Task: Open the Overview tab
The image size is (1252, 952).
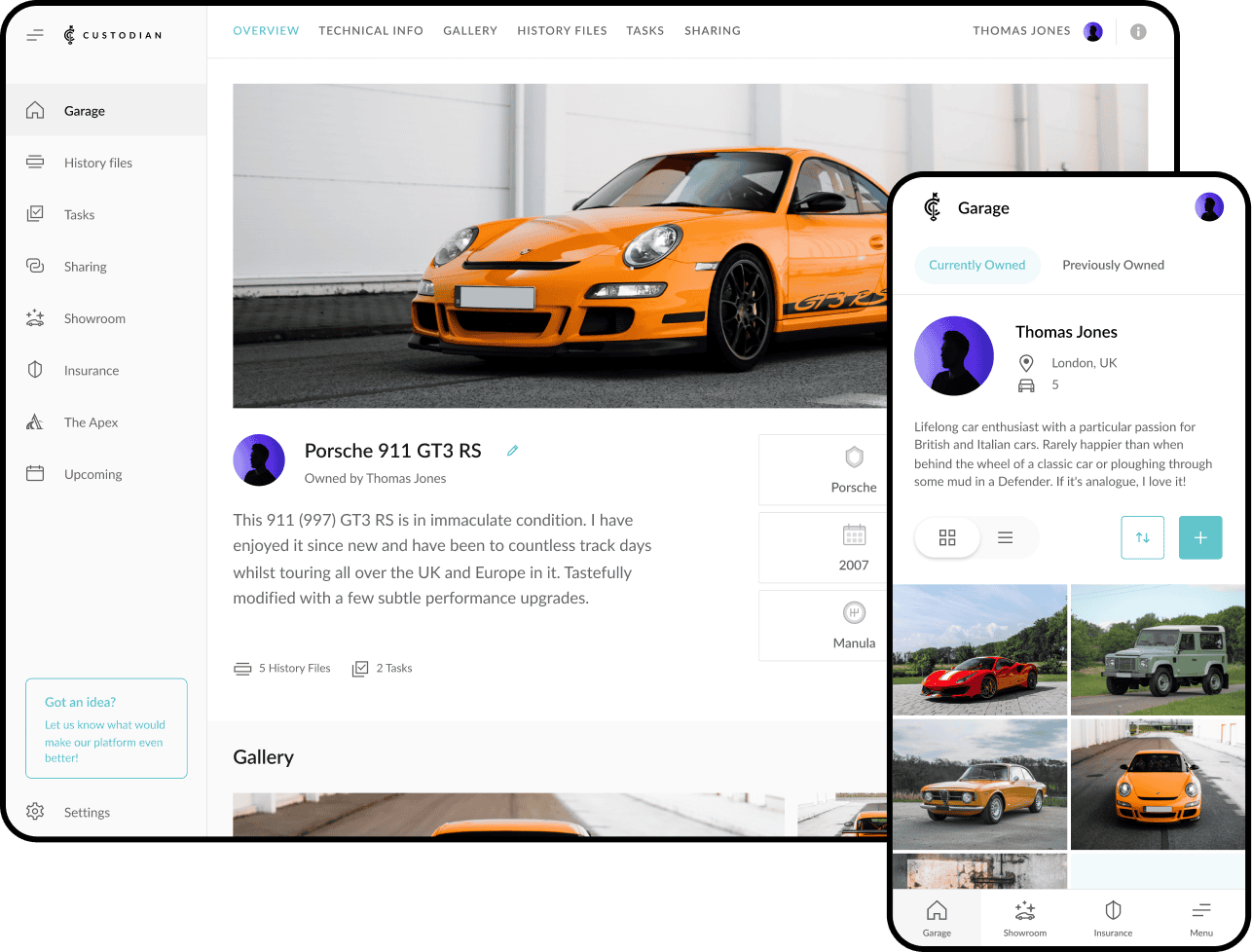Action: (266, 31)
